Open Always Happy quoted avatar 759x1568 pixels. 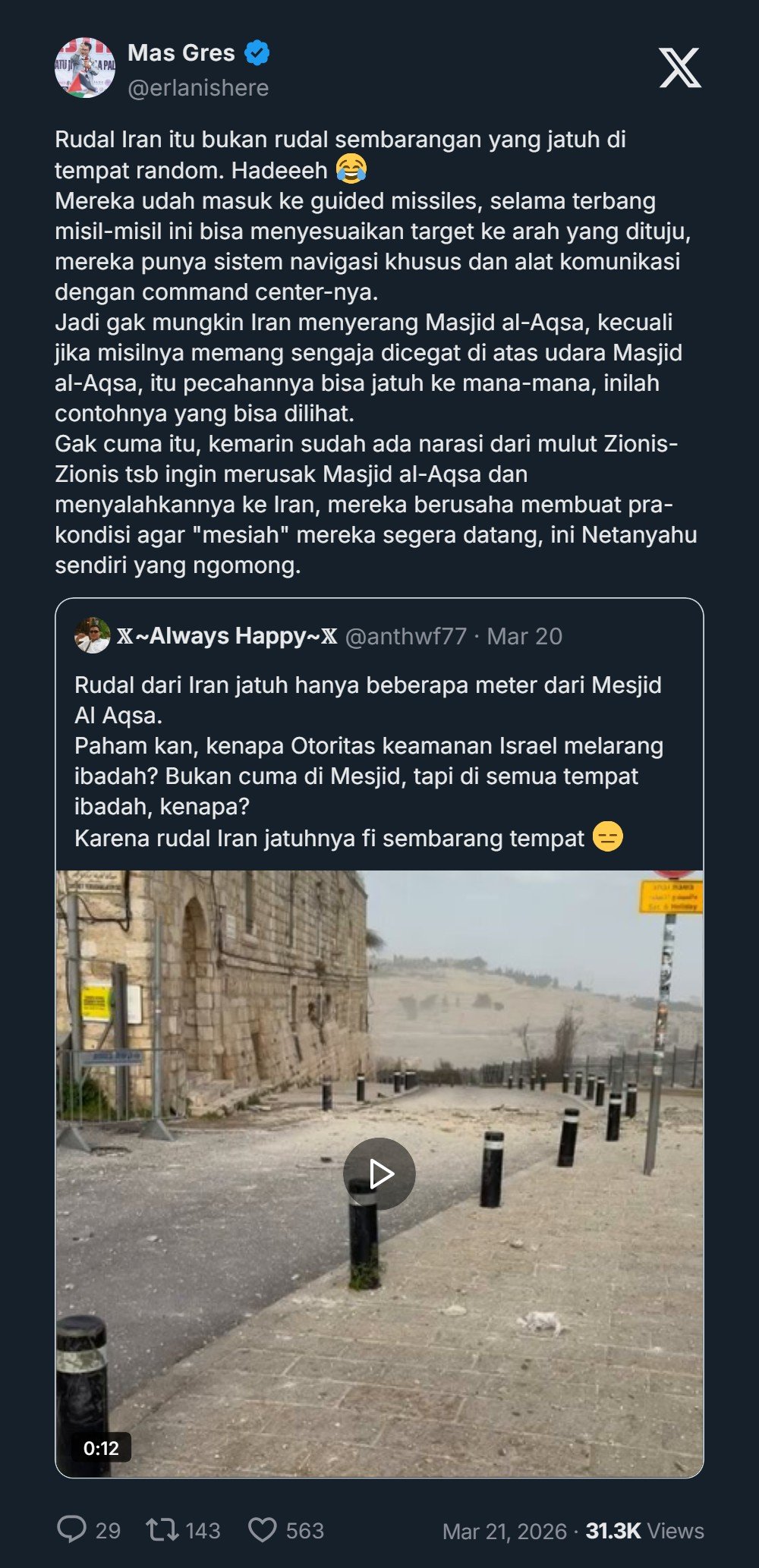click(93, 635)
